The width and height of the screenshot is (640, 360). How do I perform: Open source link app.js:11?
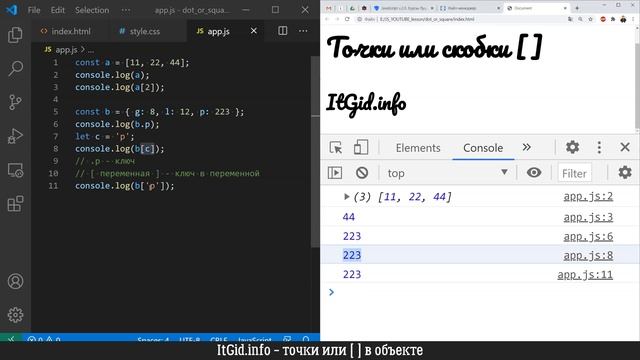coord(585,274)
